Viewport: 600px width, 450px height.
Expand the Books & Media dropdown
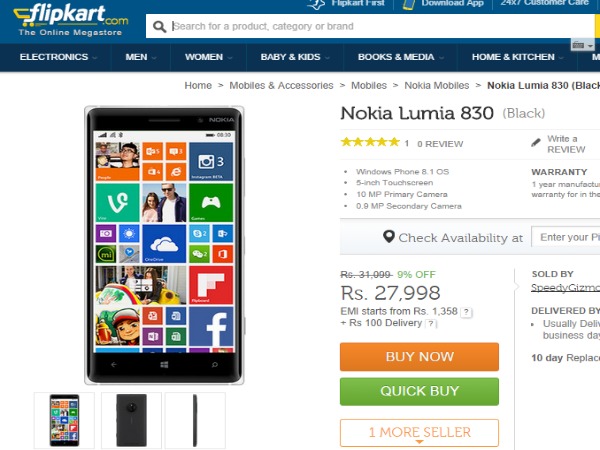(400, 57)
